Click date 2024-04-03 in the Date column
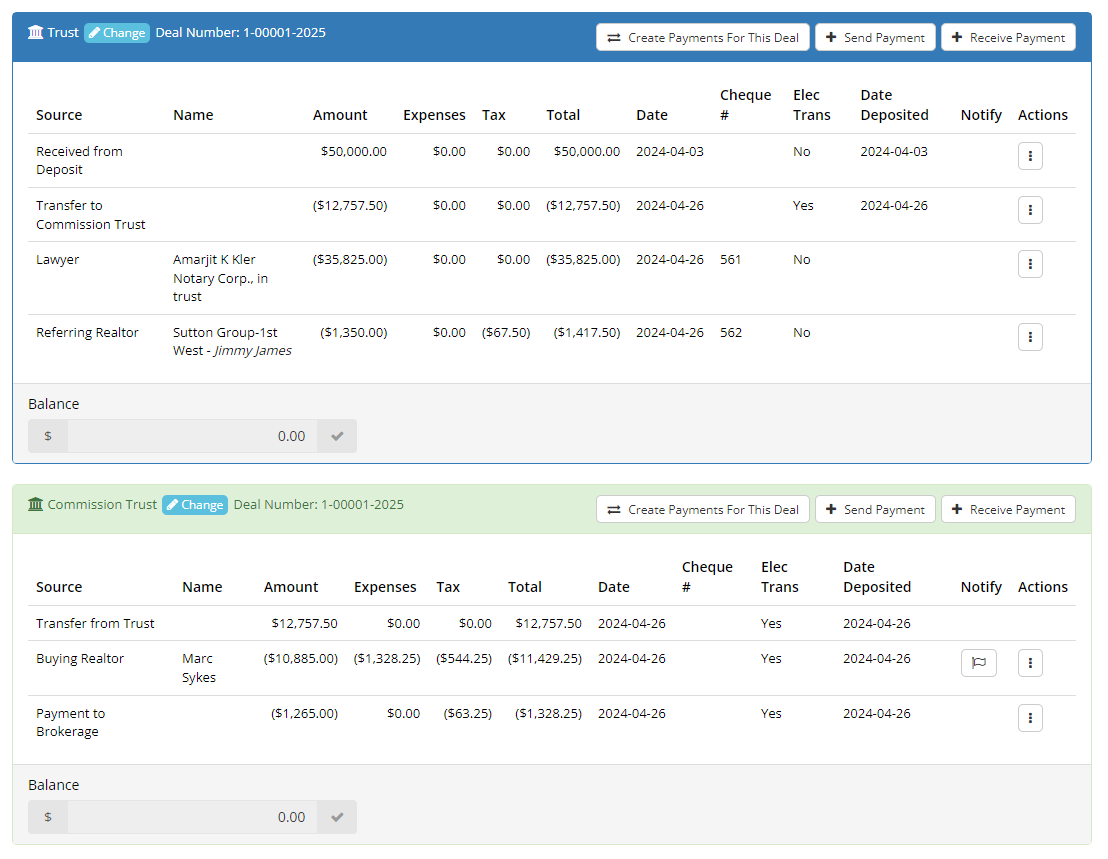Image resolution: width=1108 pixels, height=859 pixels. [x=670, y=151]
